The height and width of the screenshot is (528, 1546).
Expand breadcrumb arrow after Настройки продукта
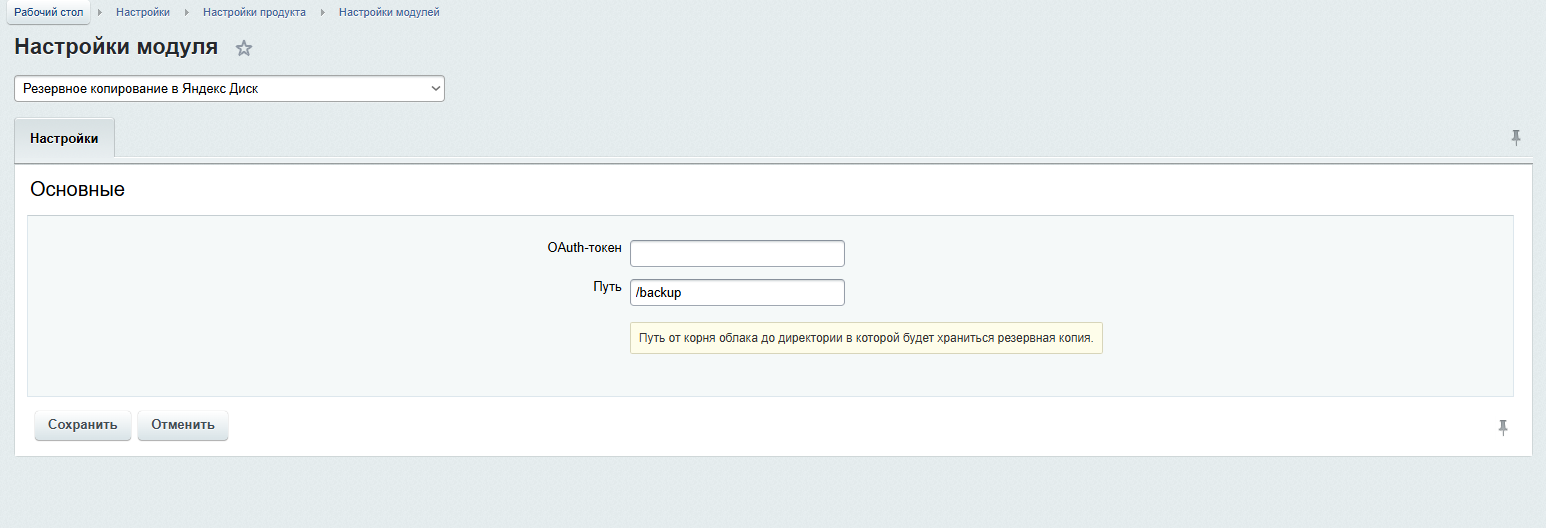pyautogui.click(x=323, y=12)
